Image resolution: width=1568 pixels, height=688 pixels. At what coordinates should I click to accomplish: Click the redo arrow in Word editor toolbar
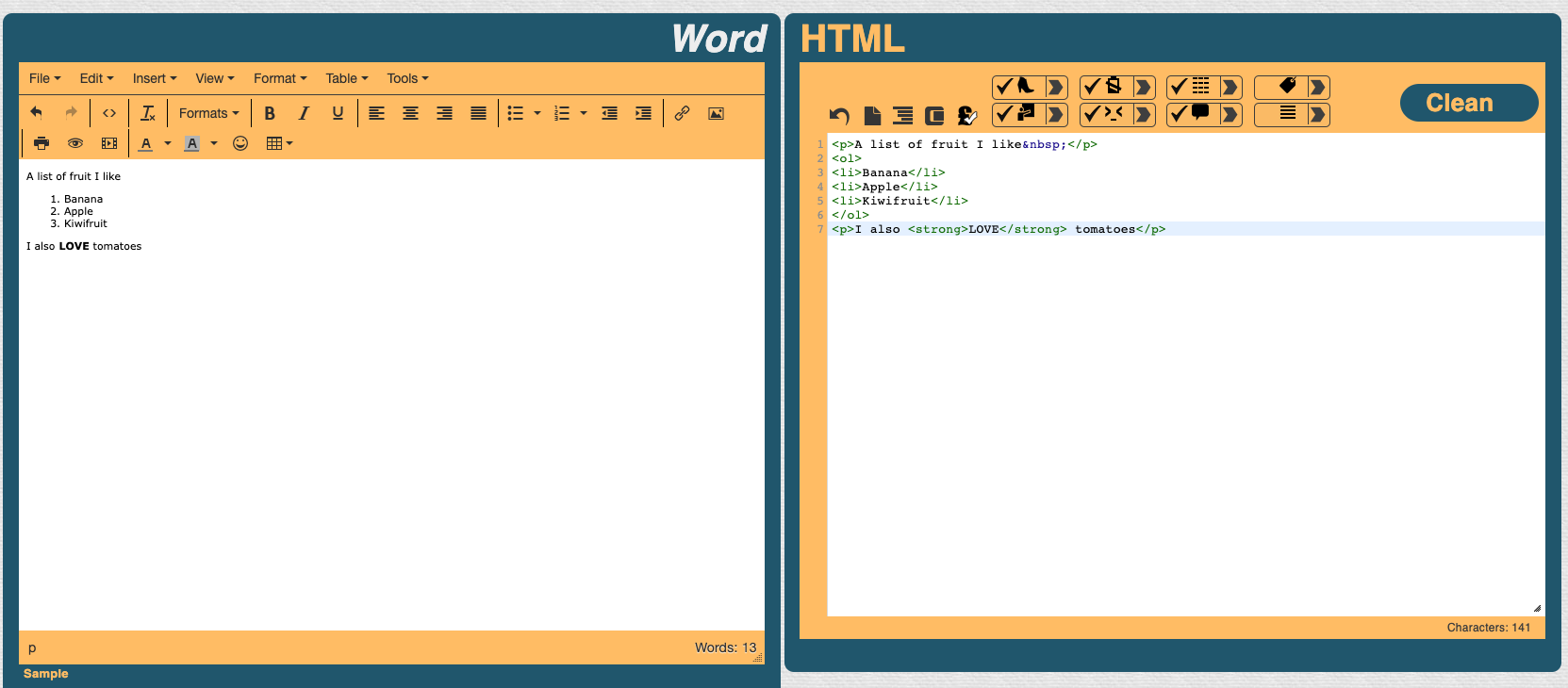[71, 113]
